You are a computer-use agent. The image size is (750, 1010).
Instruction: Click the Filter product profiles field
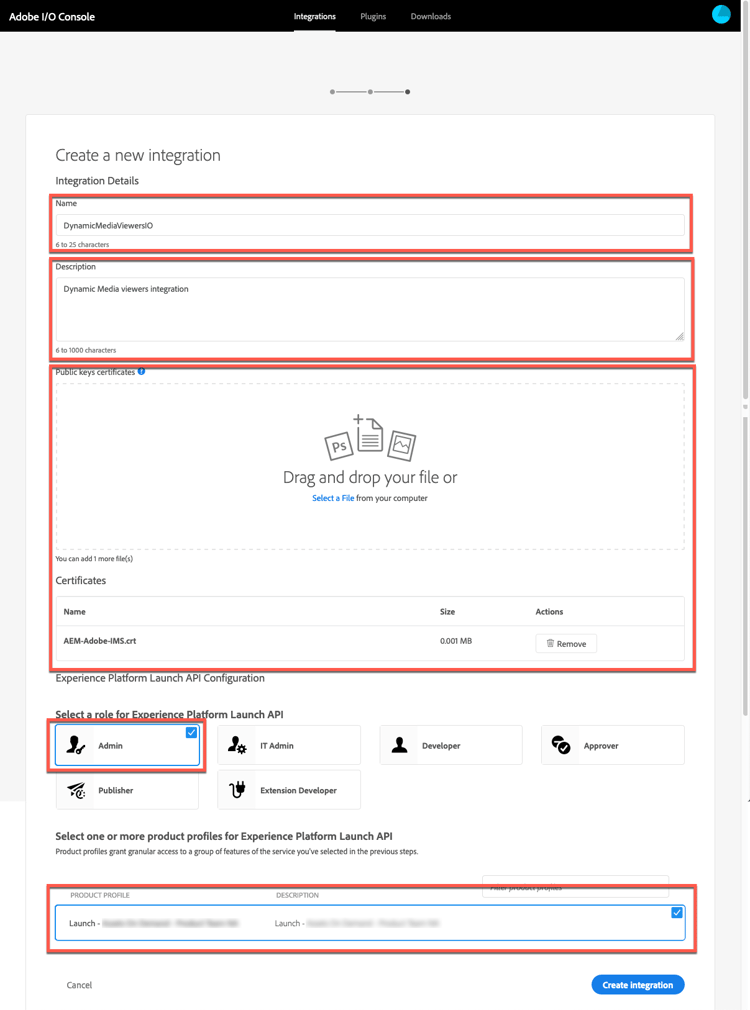pos(575,887)
